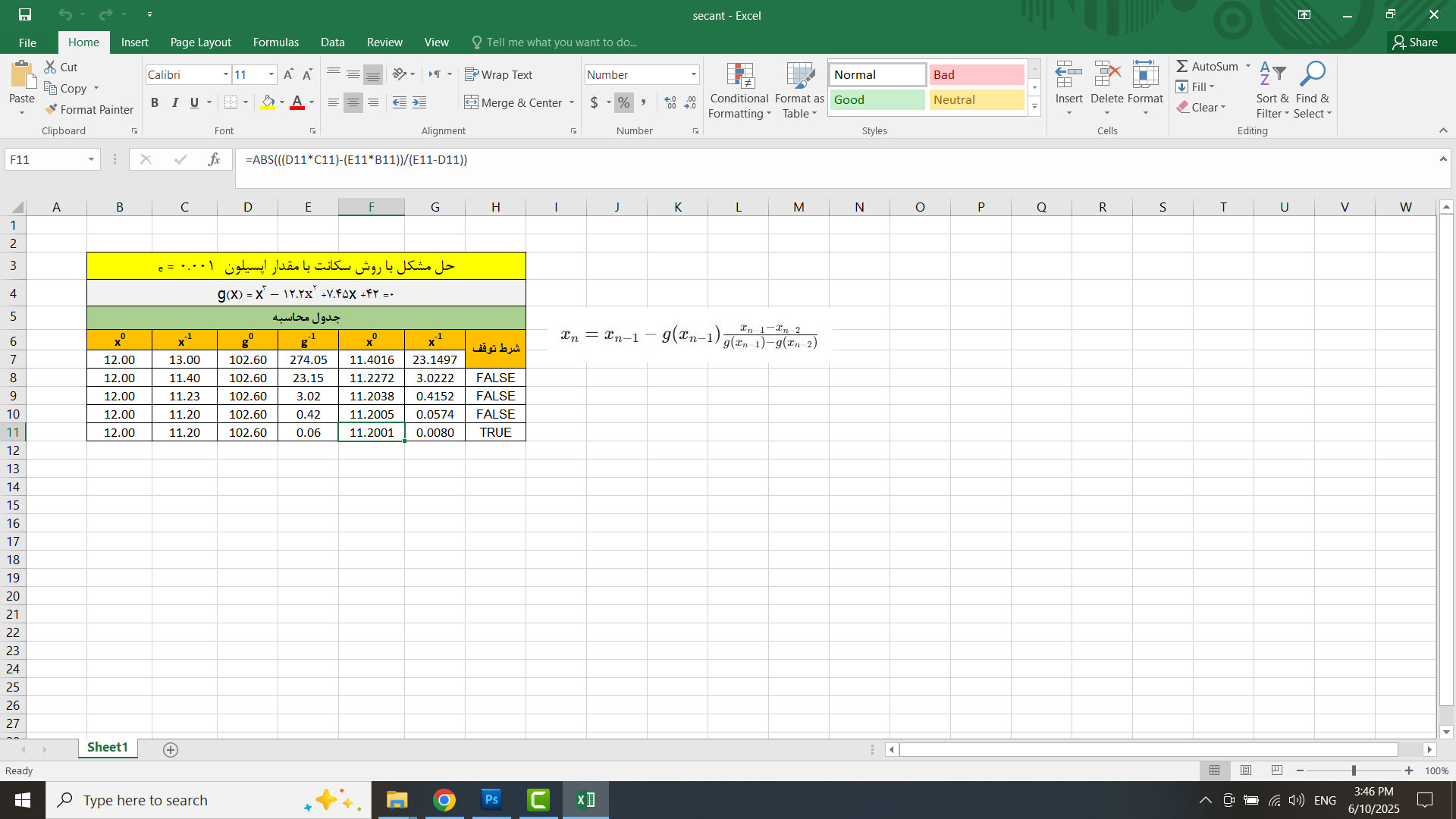Image resolution: width=1456 pixels, height=819 pixels.
Task: Apply the red font color
Action: [x=297, y=102]
